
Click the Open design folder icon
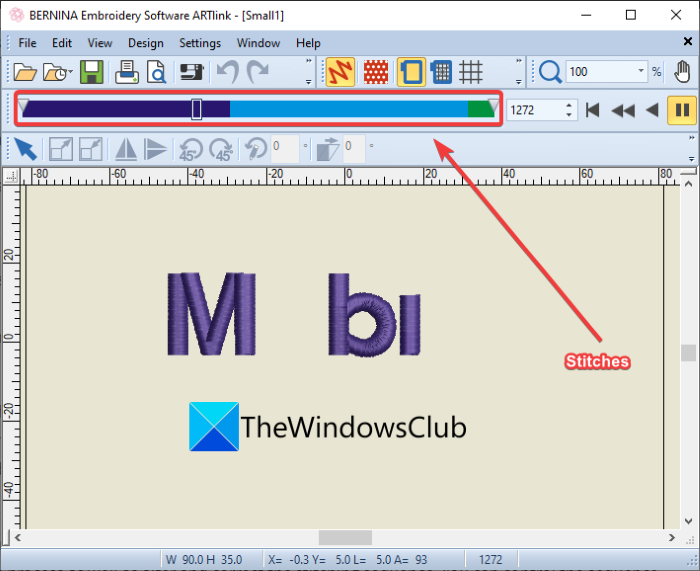(x=25, y=72)
